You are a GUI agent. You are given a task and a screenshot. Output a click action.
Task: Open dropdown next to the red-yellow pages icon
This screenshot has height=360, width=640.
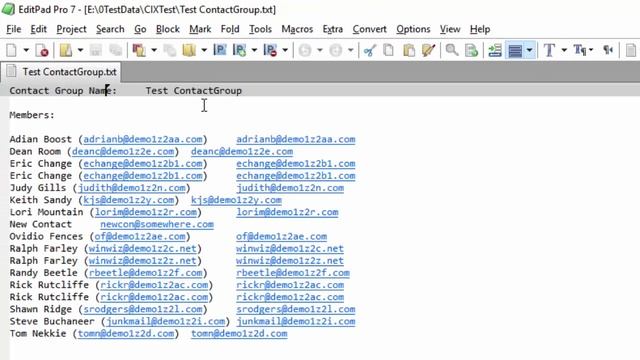(154, 51)
